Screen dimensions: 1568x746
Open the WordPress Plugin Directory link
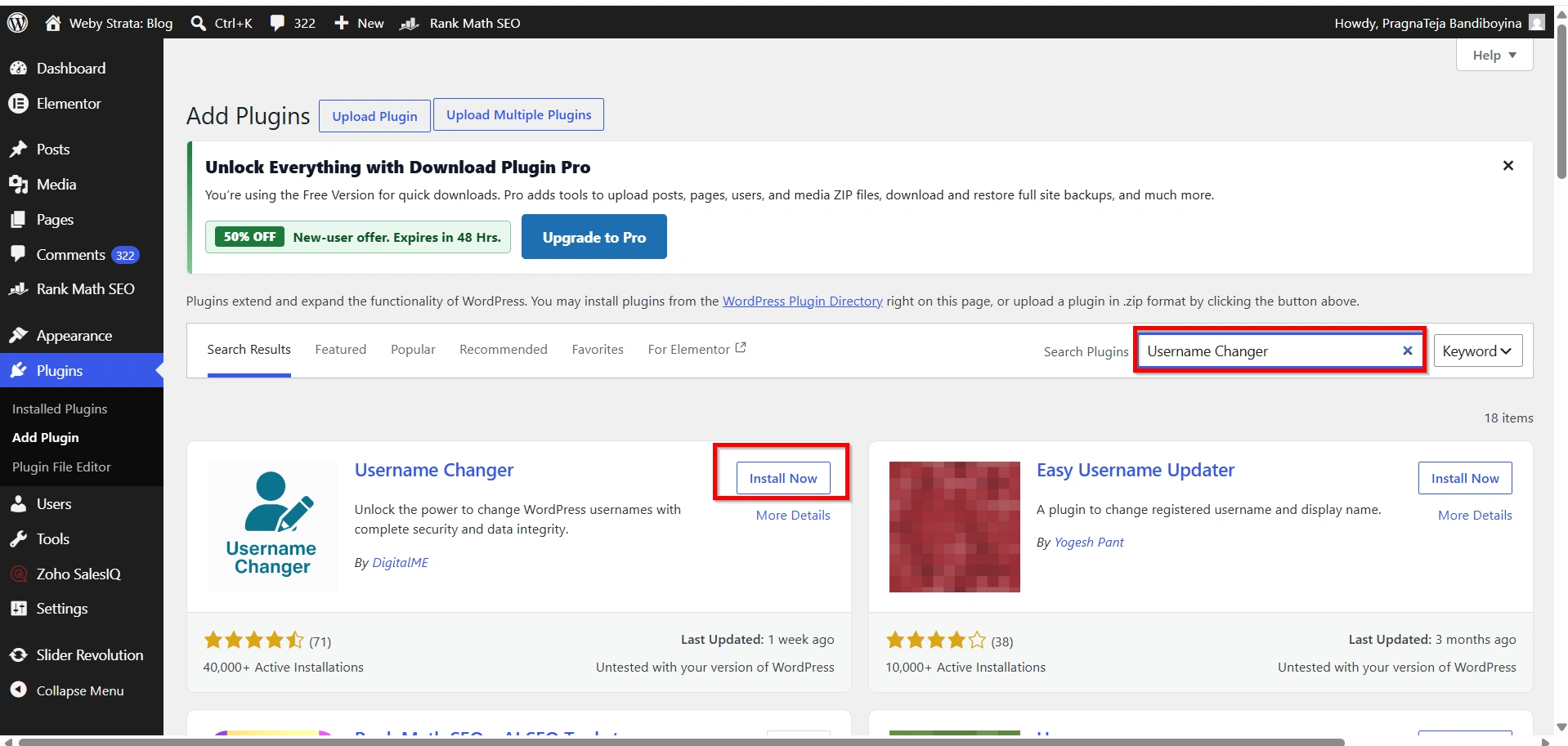tap(803, 302)
